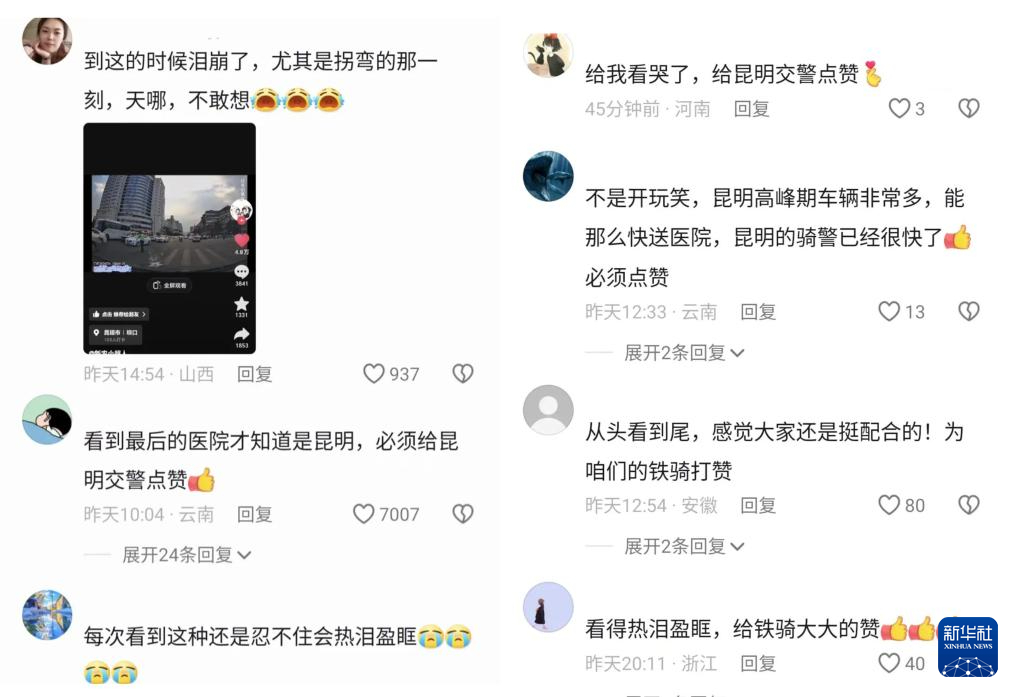Expand 2 replies under the 12:54 Anhui comment

[684, 546]
